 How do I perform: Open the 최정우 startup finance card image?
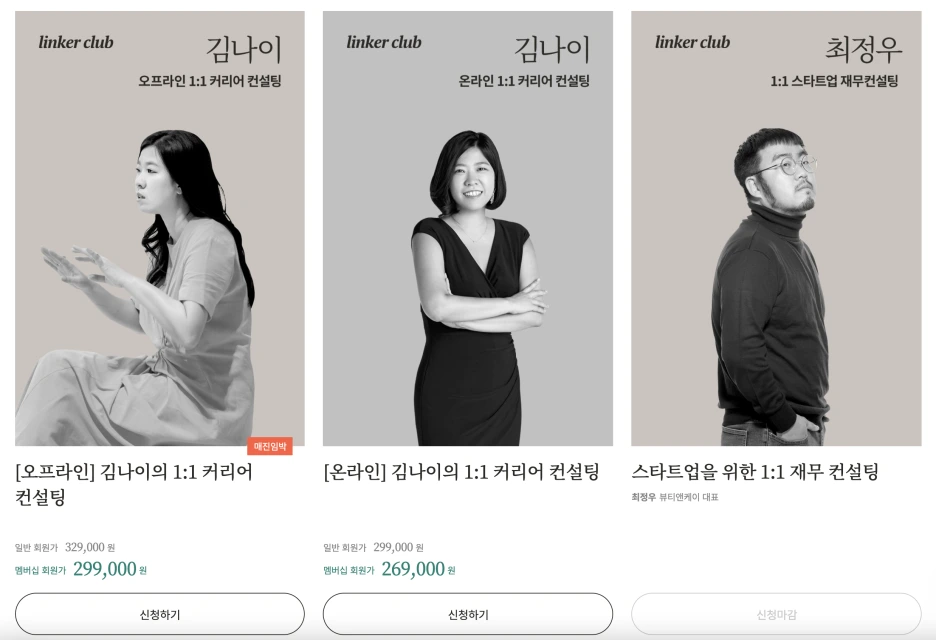coord(776,228)
